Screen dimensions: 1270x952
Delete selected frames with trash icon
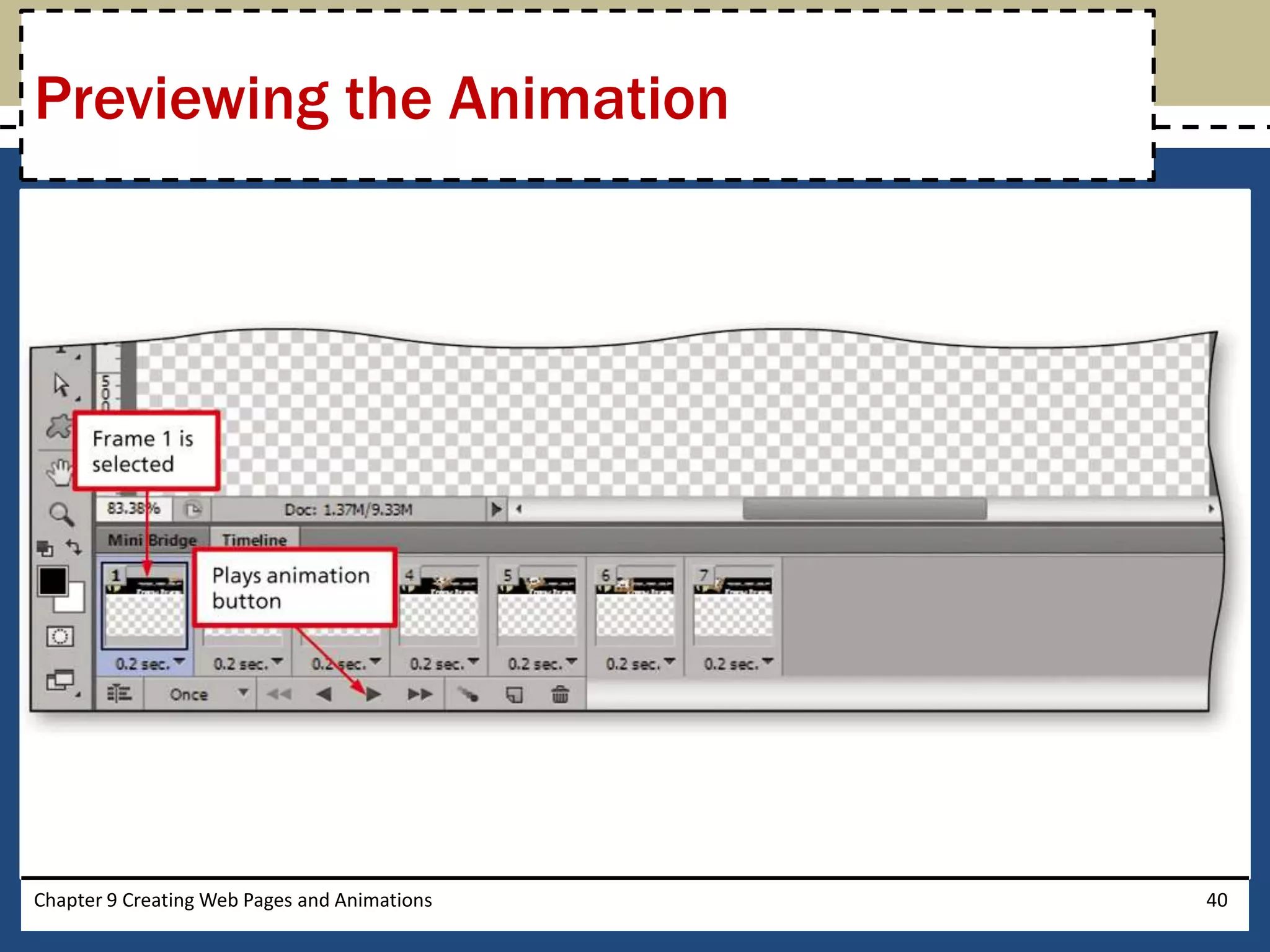click(560, 694)
